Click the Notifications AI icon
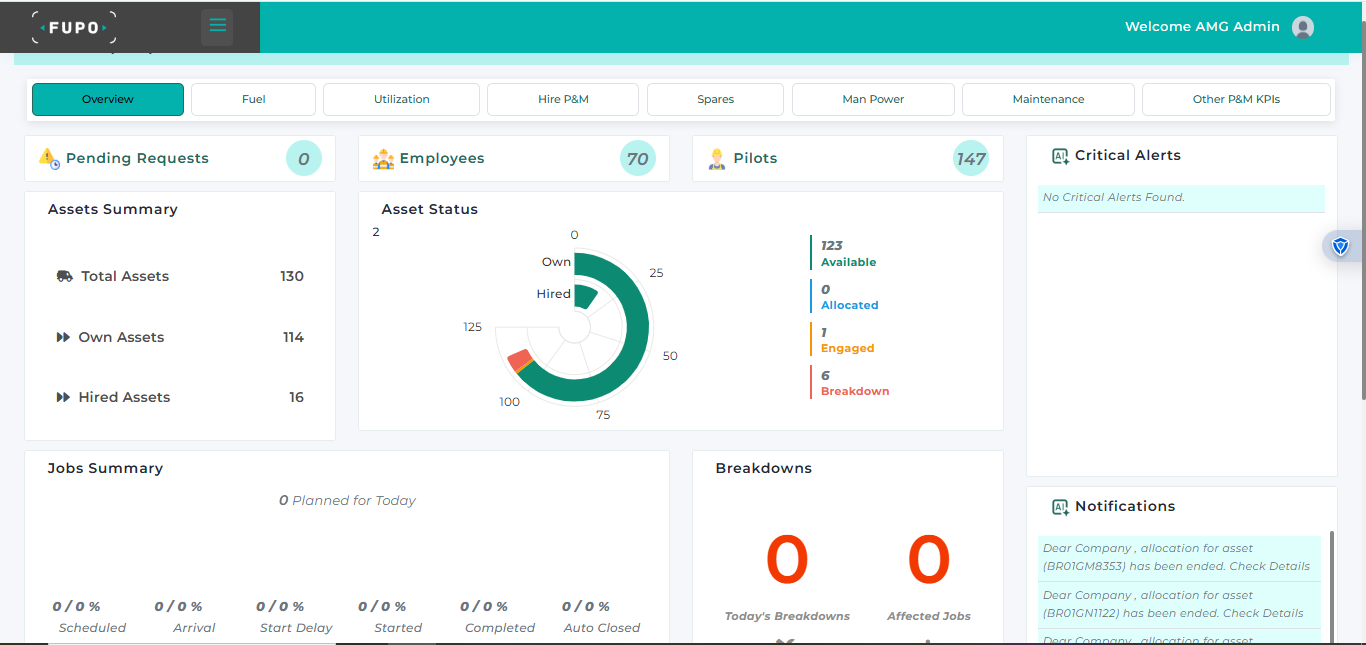Image resolution: width=1366 pixels, height=645 pixels. (x=1060, y=507)
